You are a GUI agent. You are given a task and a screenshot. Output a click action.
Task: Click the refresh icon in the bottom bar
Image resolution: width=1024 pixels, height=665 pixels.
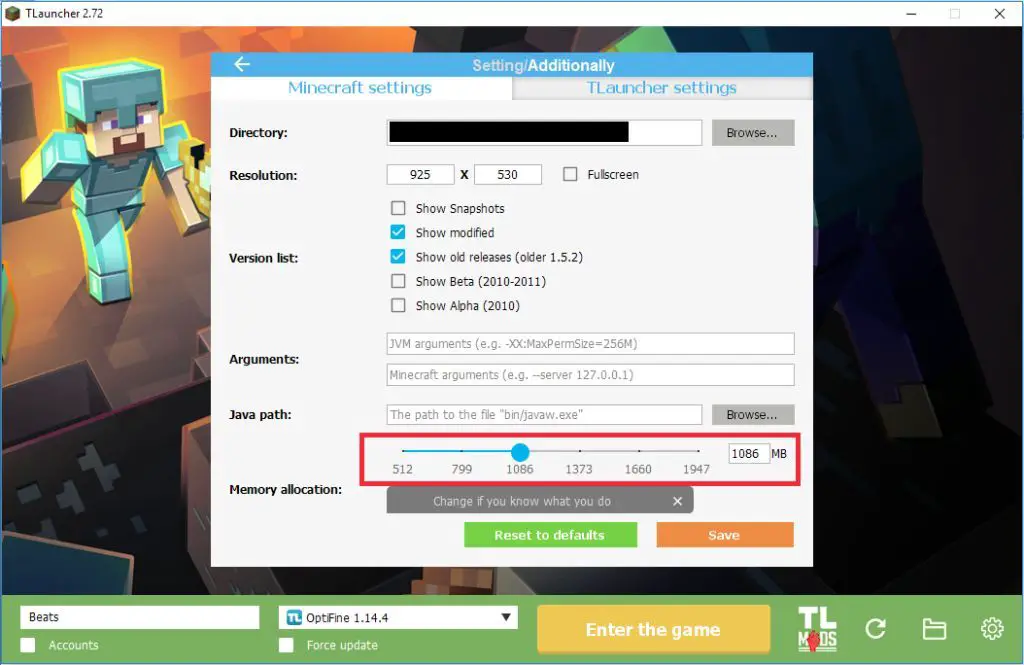click(876, 629)
